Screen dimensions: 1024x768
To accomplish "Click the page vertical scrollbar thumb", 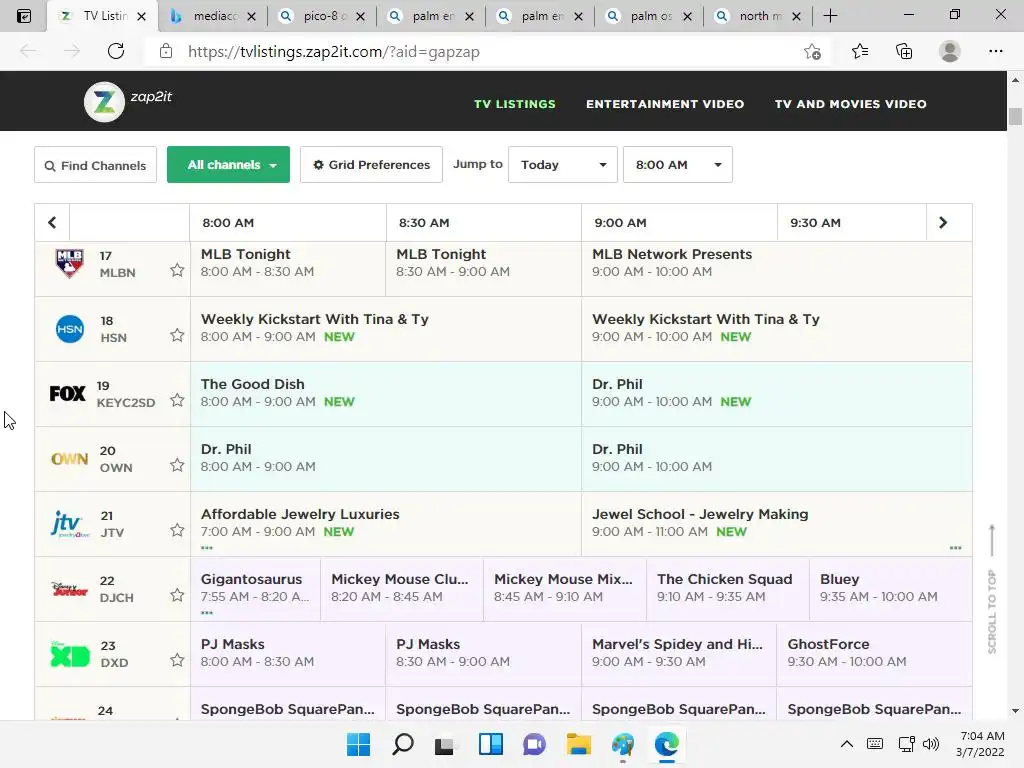I will coord(1015,116).
